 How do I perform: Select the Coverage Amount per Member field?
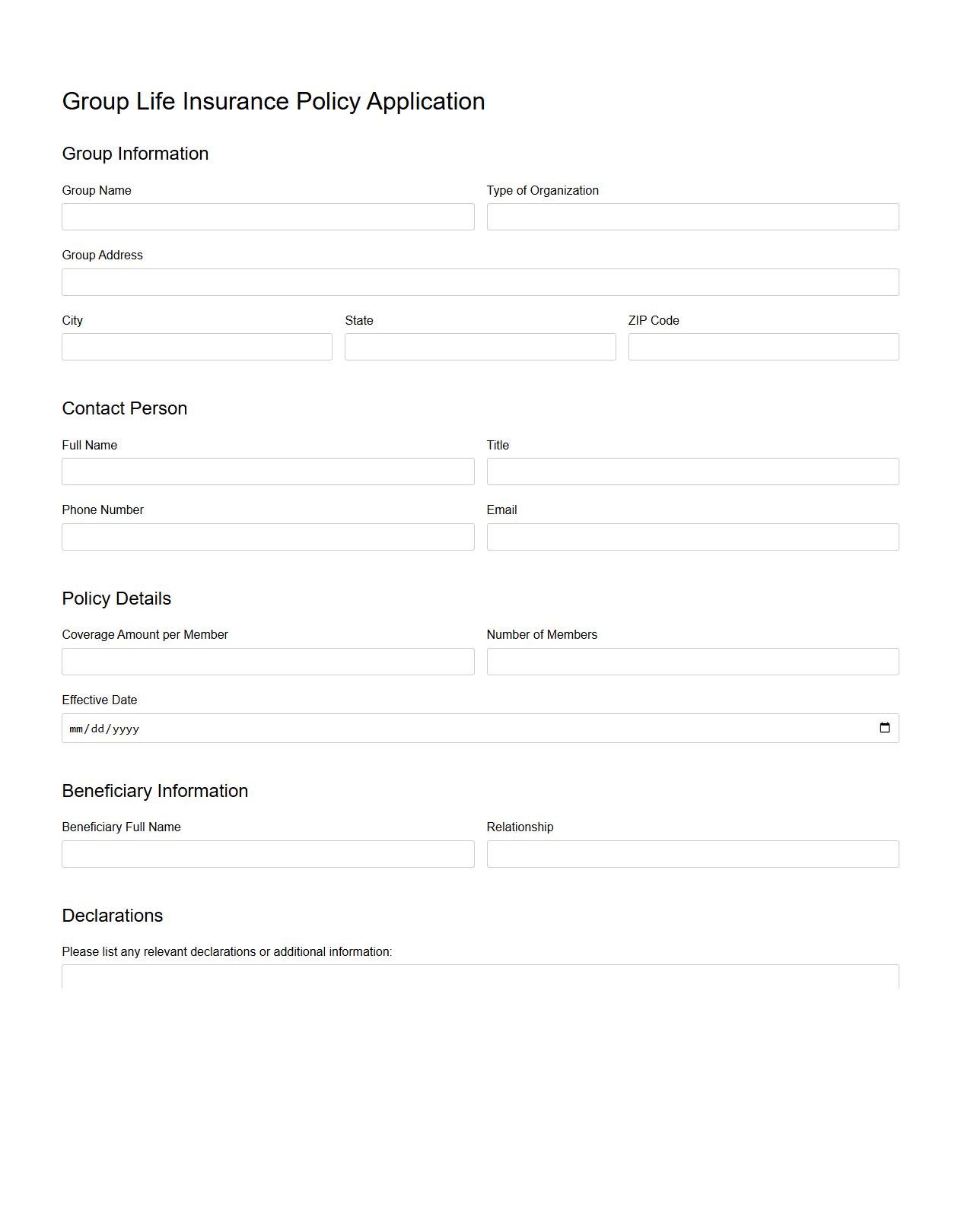[x=268, y=662]
